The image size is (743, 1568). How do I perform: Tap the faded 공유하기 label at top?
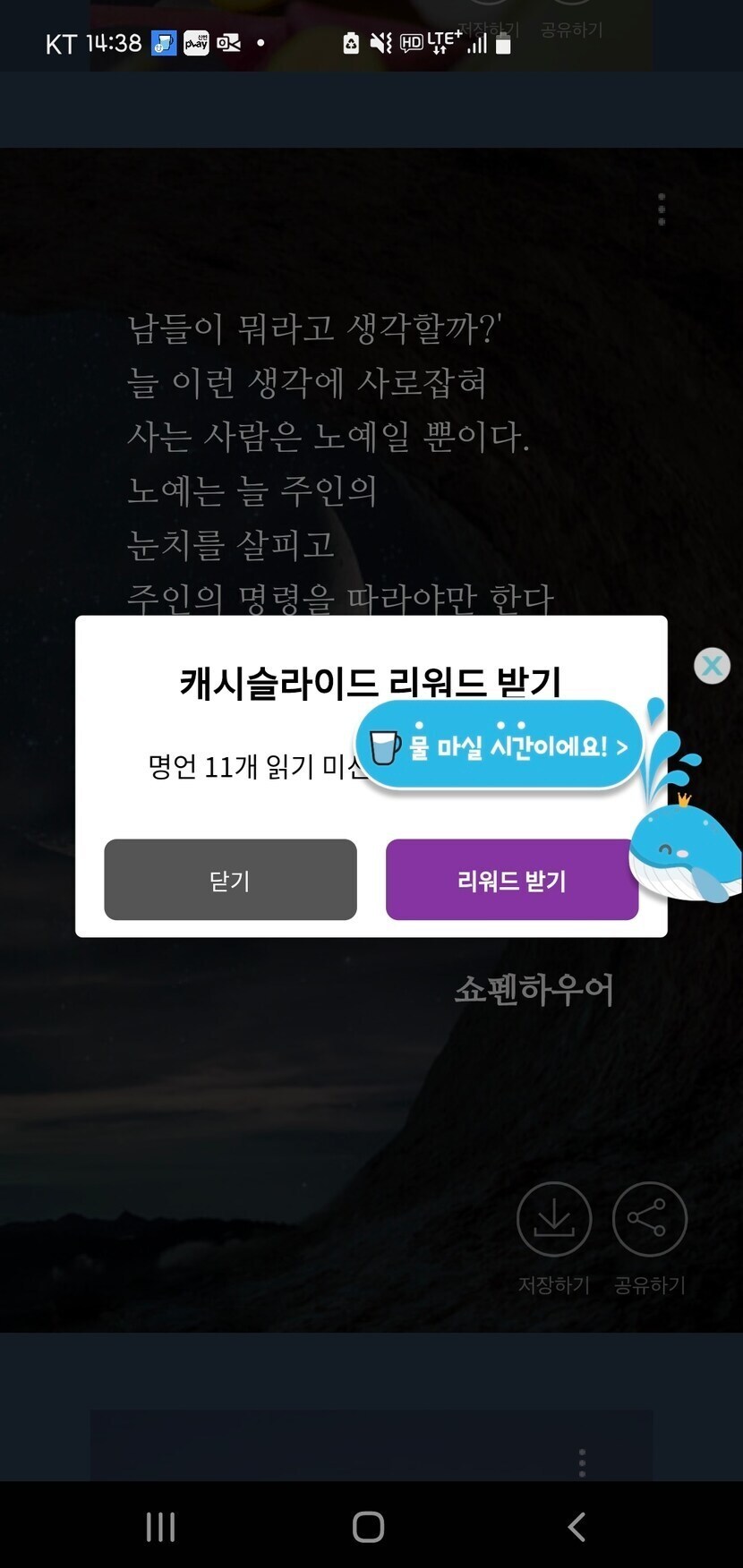tap(572, 30)
